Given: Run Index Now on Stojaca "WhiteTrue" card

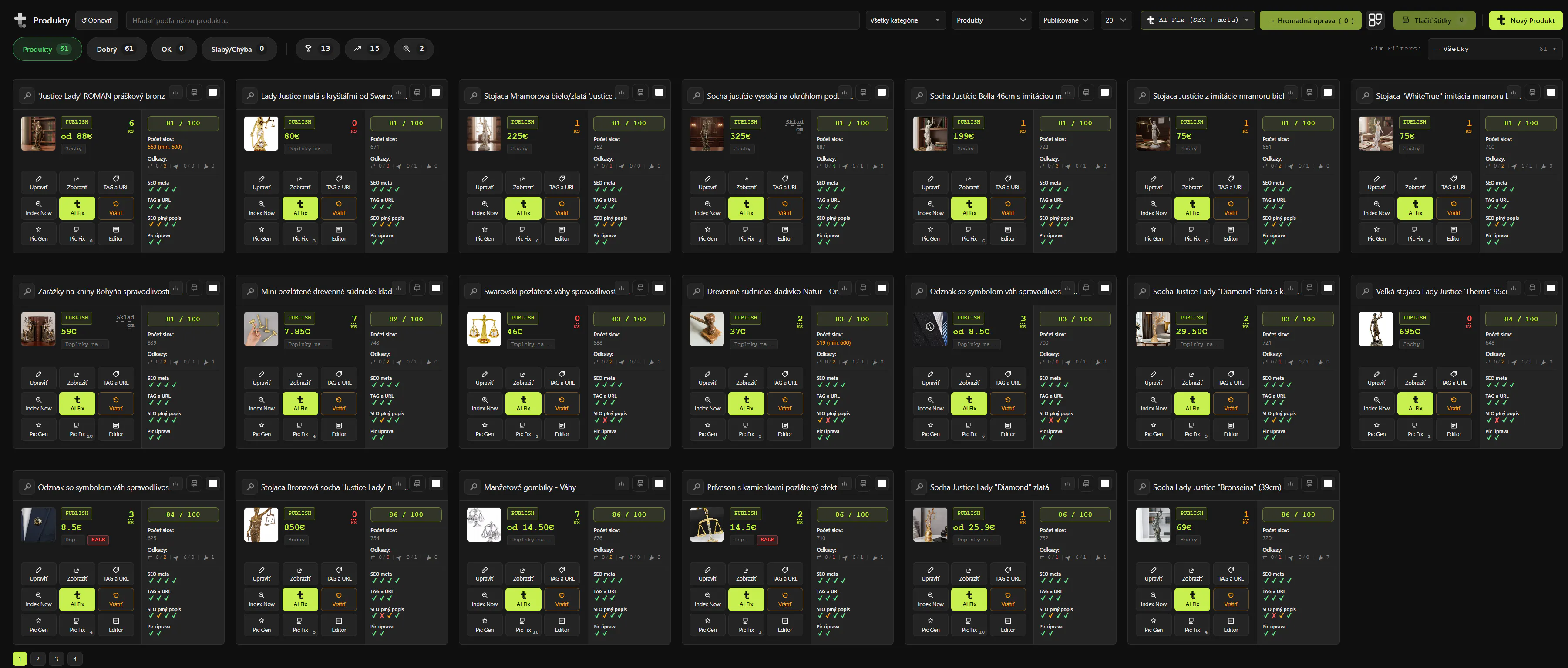Looking at the screenshot, I should 1376,208.
